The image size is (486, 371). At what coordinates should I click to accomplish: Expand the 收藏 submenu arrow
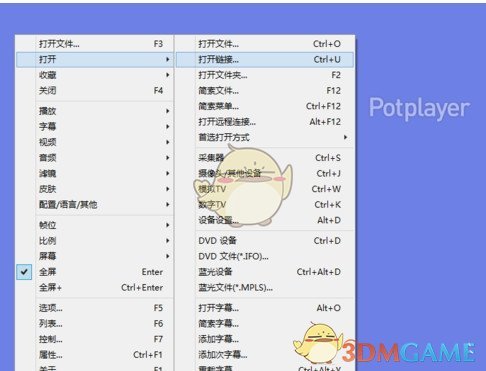(168, 75)
